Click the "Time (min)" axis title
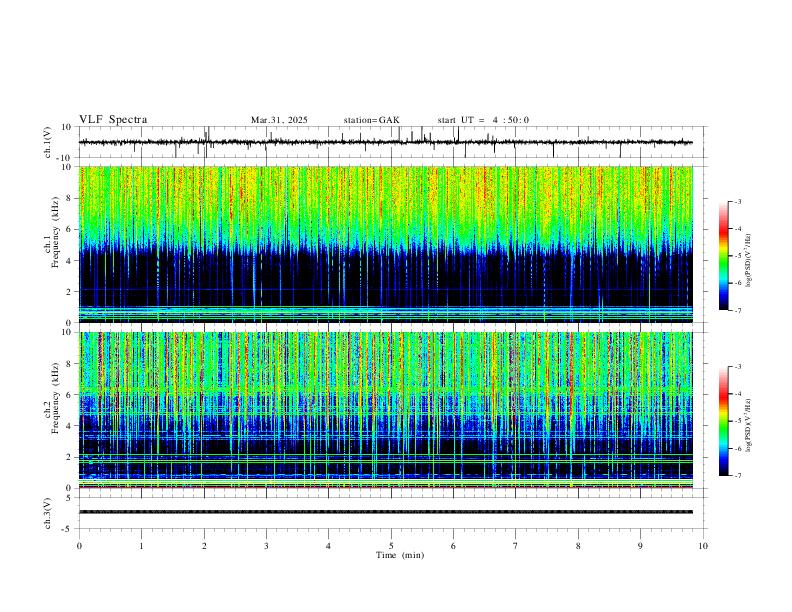This screenshot has width=792, height=612. (x=400, y=555)
